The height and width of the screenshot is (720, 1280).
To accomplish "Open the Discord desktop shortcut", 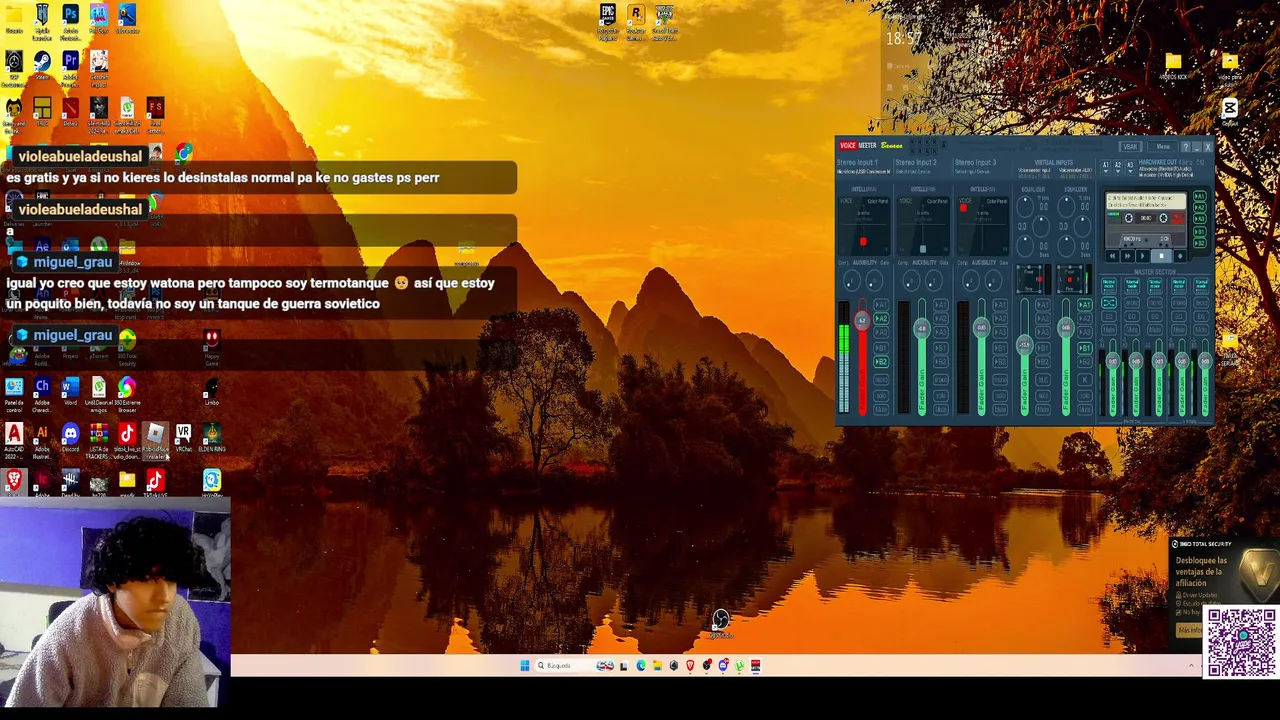I will click(70, 435).
